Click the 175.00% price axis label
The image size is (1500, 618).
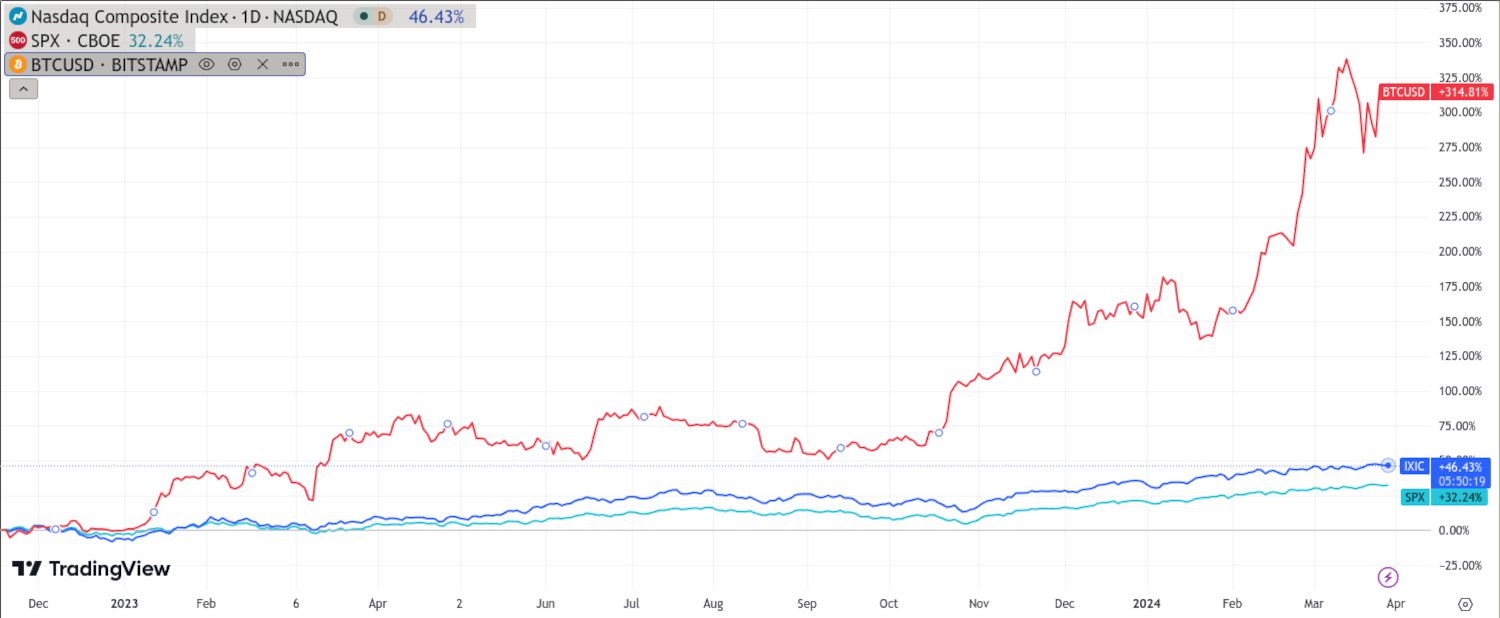1460,286
